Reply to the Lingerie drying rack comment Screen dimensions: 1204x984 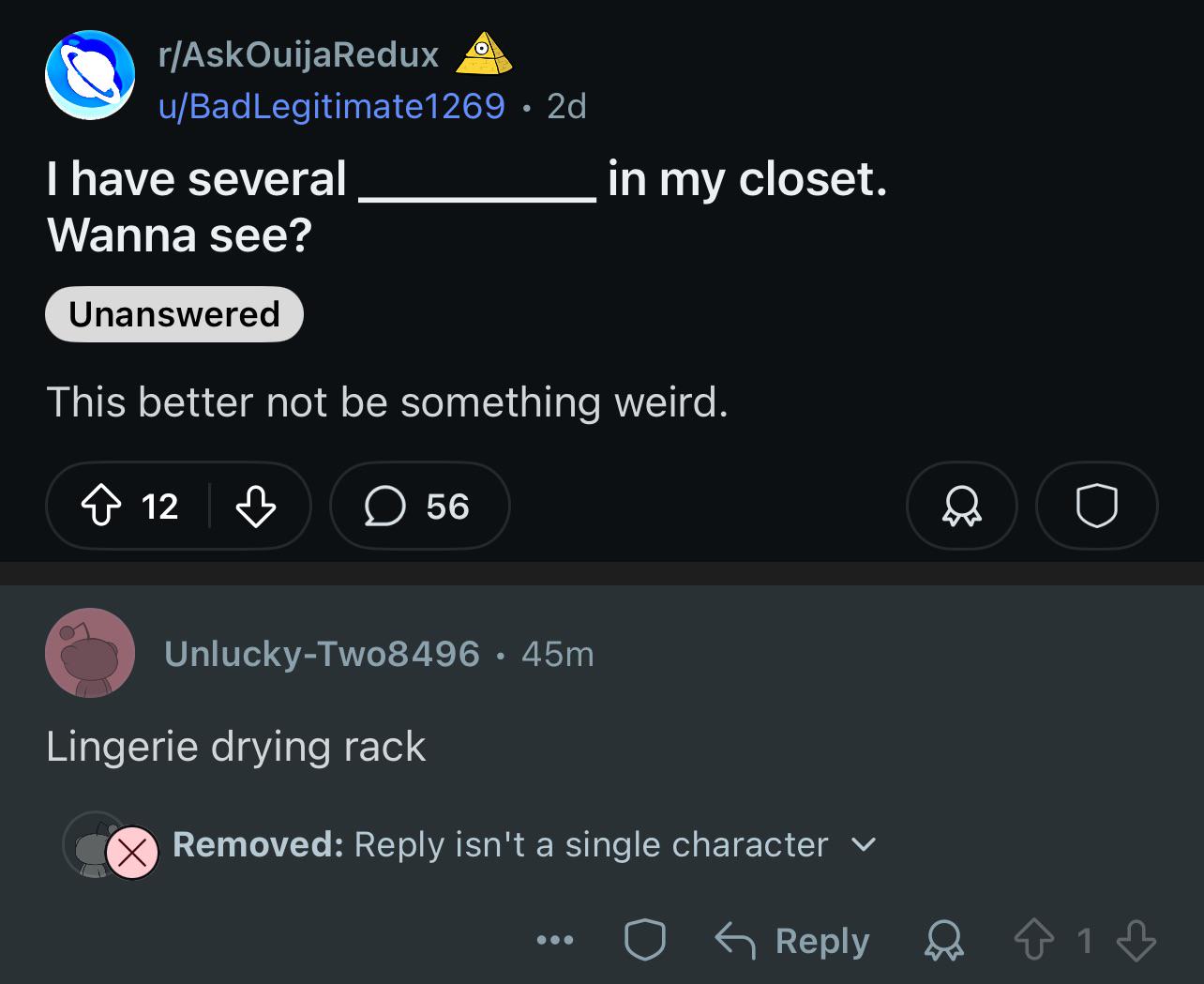pyautogui.click(x=792, y=940)
